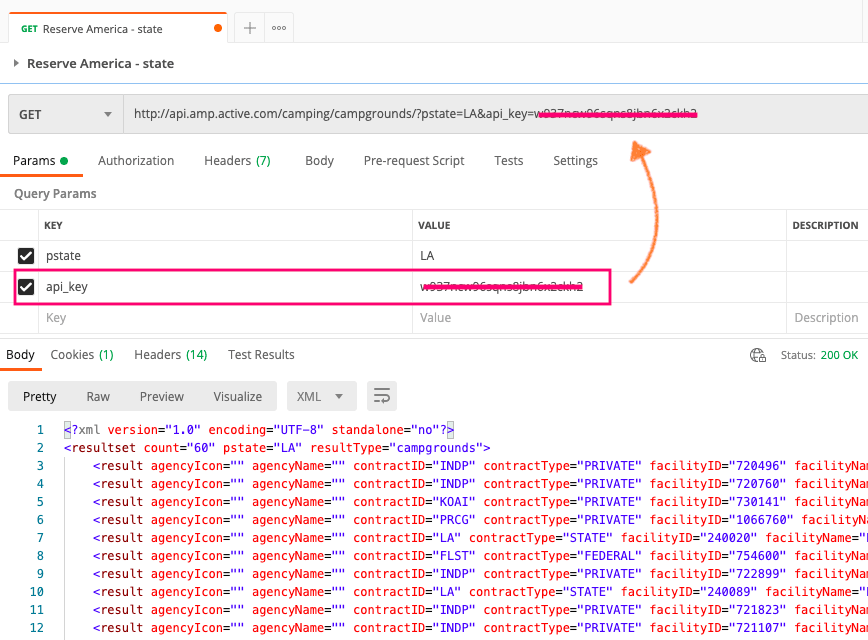Open the request Body tab

(319, 161)
